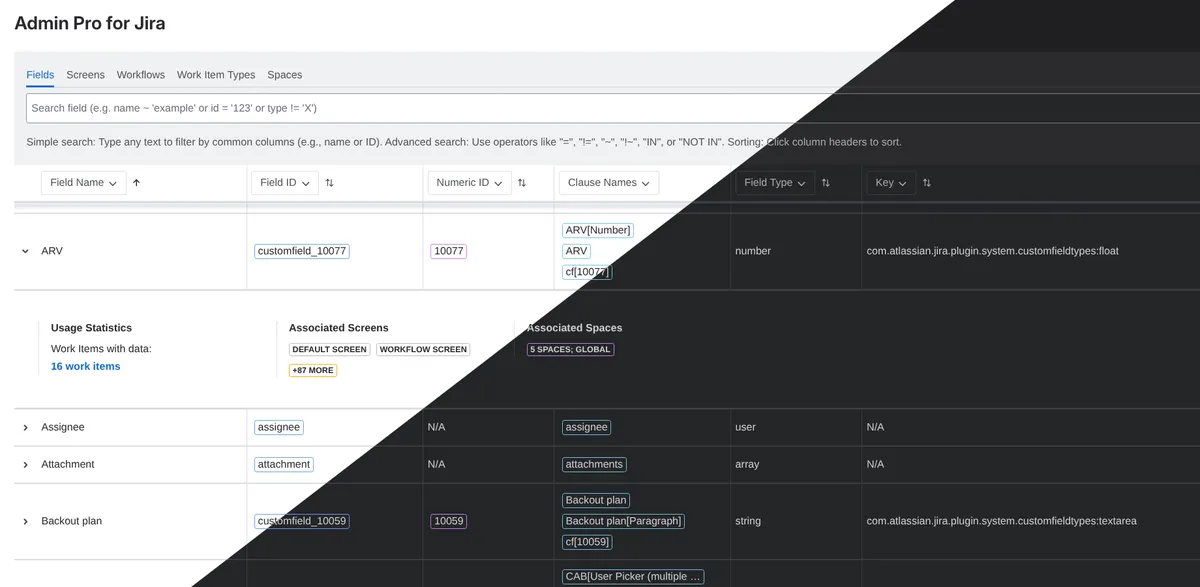
Task: Click the customfieldtypes:float key value
Action: click(992, 251)
